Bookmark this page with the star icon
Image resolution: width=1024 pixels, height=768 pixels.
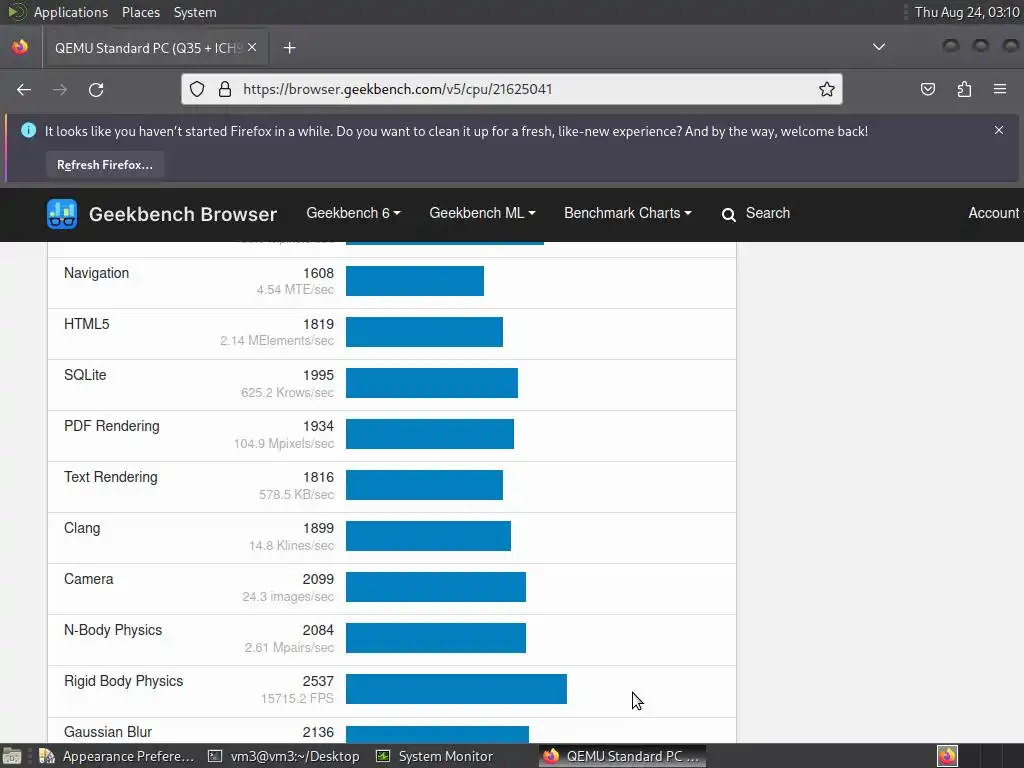(x=827, y=89)
